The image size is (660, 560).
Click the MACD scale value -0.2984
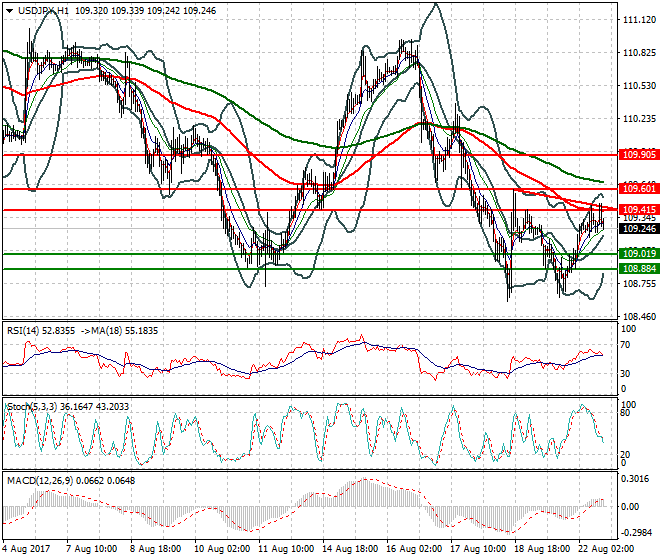coord(635,533)
